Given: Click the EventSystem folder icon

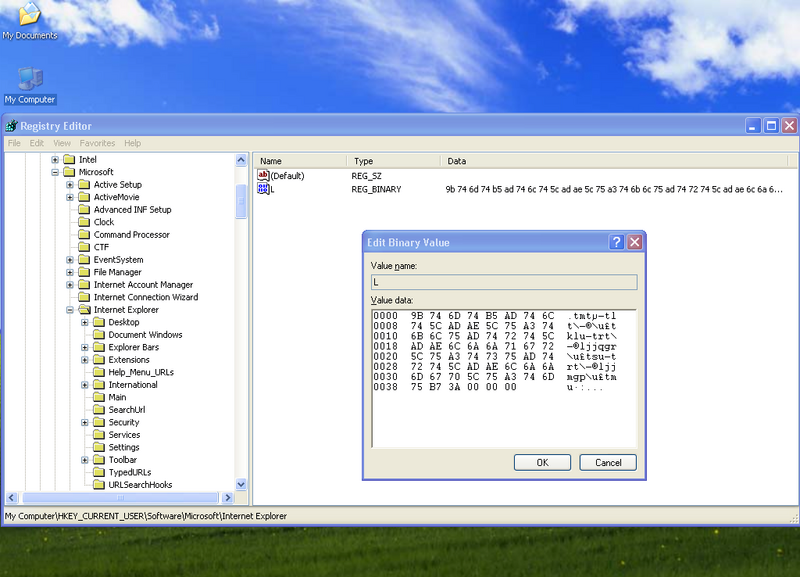Looking at the screenshot, I should pos(84,260).
